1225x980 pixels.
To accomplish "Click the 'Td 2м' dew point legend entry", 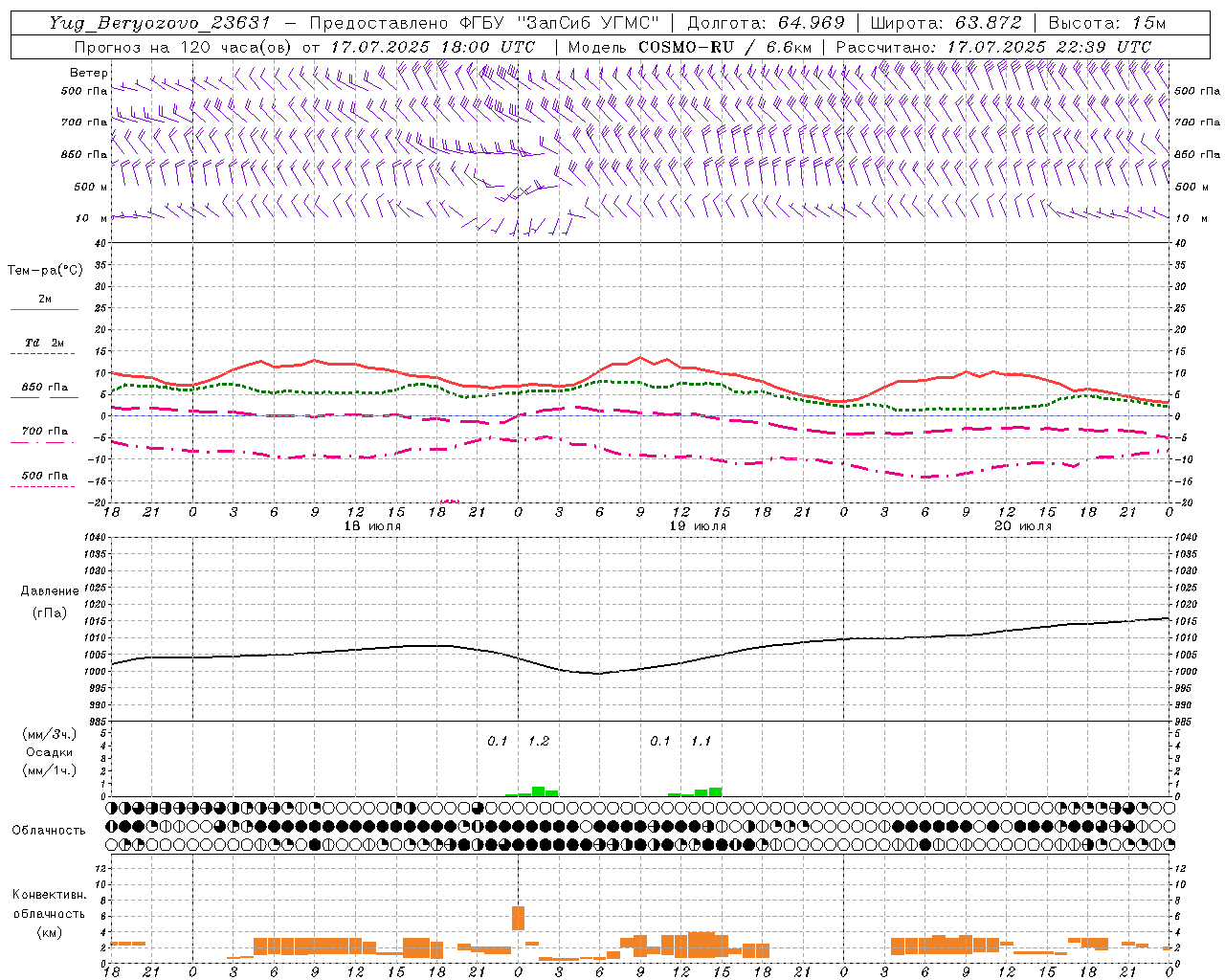I will 45,343.
